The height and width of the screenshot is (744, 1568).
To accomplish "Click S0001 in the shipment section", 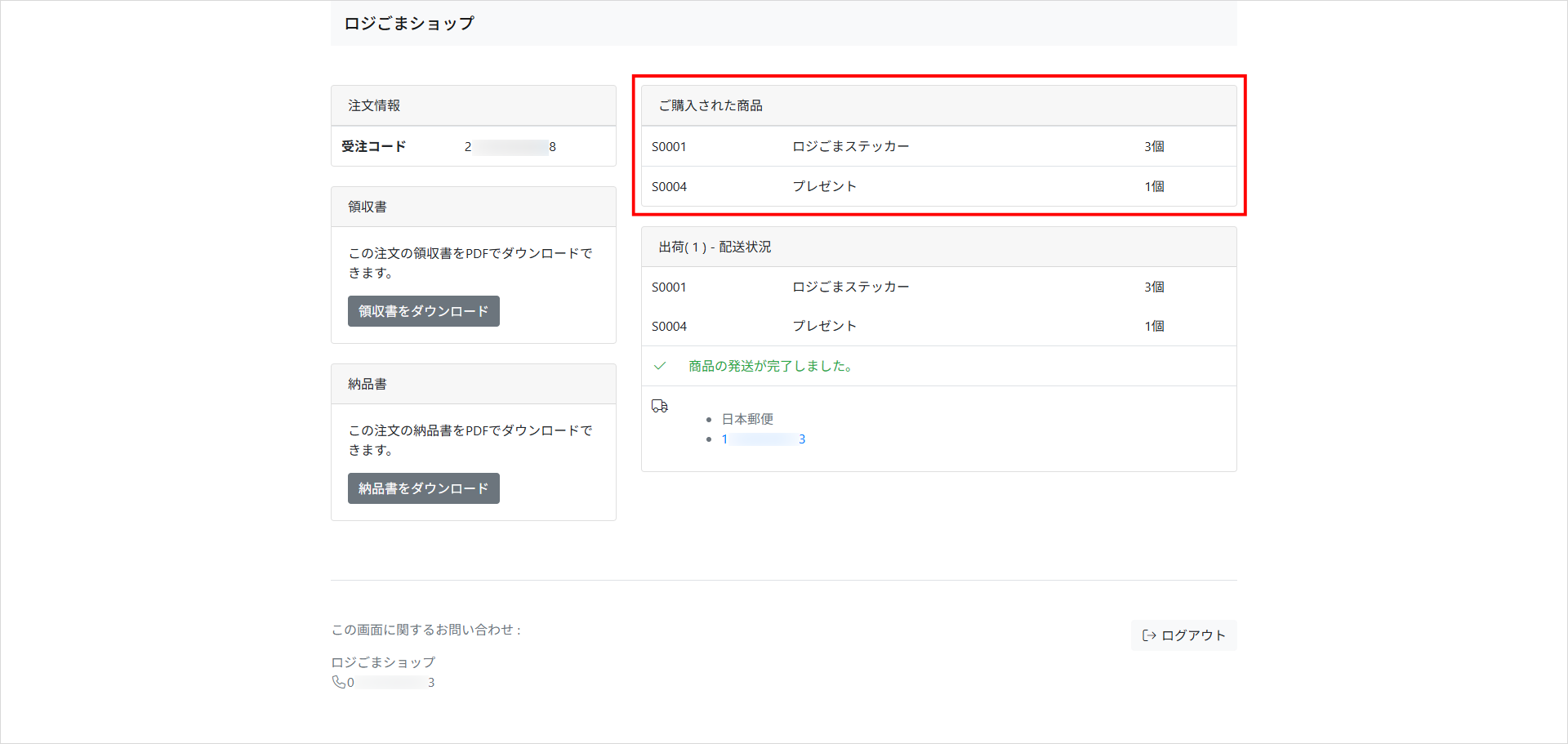I will click(669, 287).
